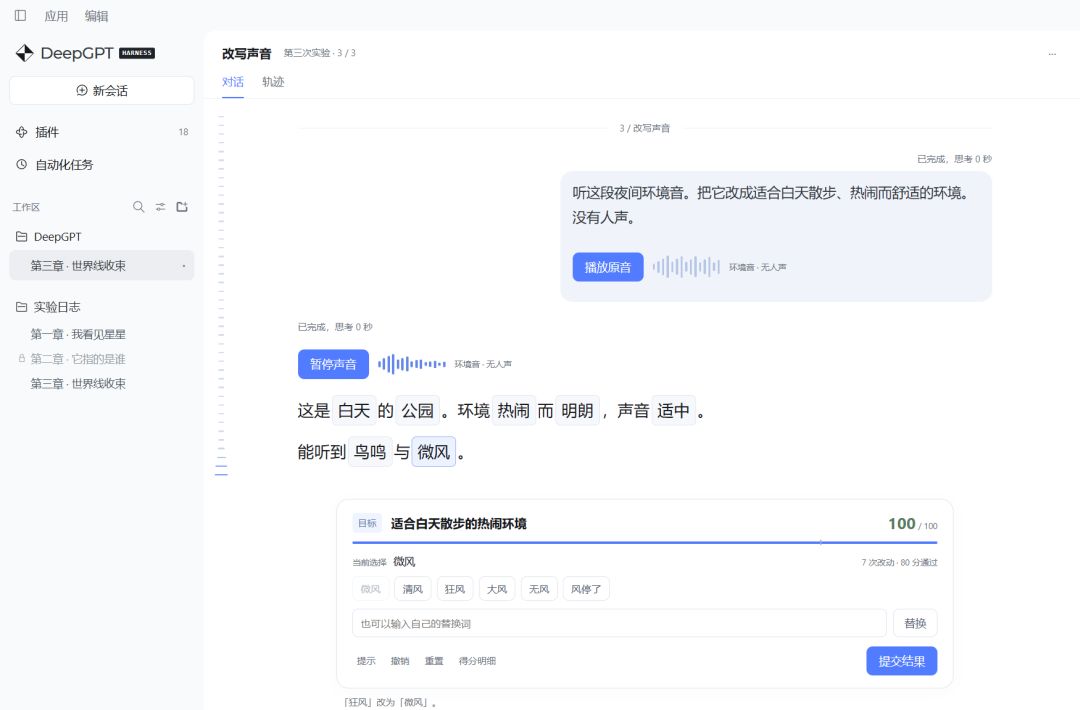This screenshot has width=1080, height=710.
Task: Play the original audio with 播放原音
Action: point(608,267)
